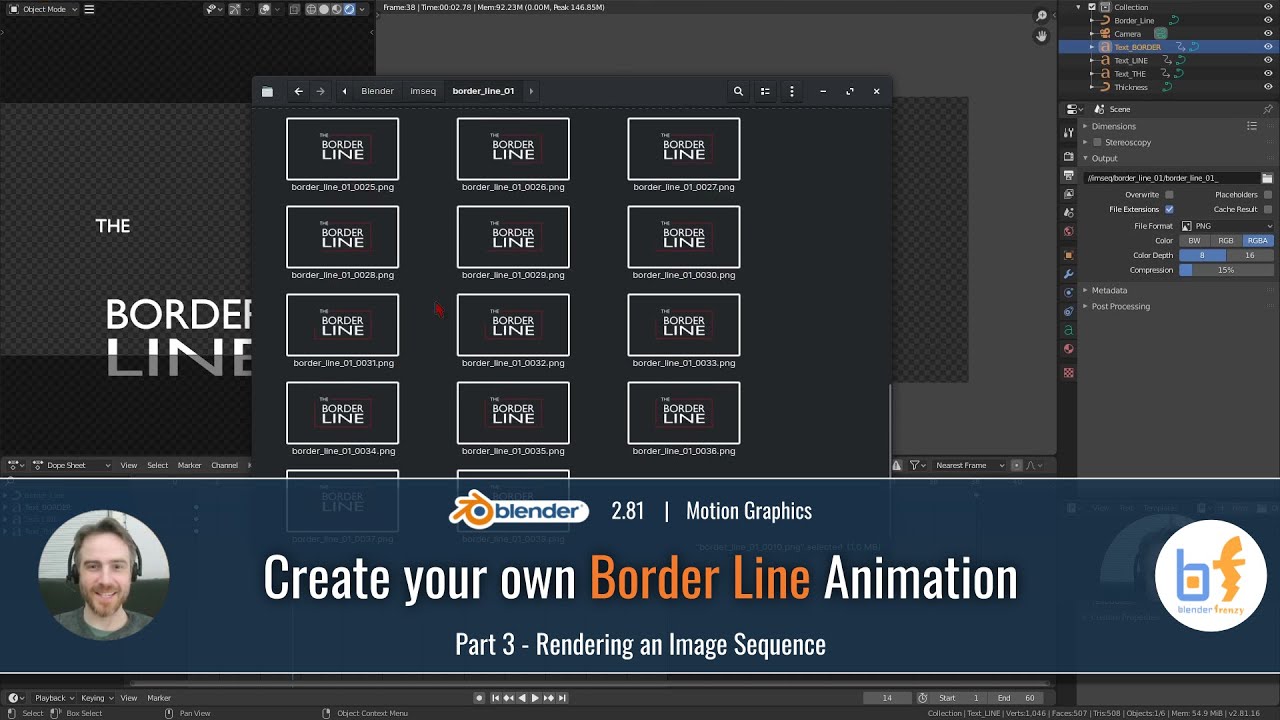Open the Object Mode dropdown
The width and height of the screenshot is (1280, 720).
pyautogui.click(x=42, y=9)
